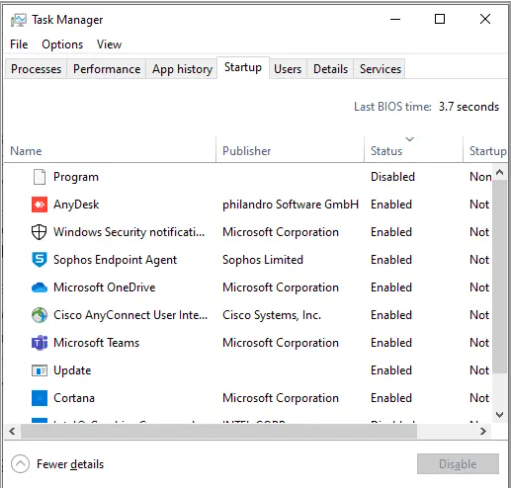The width and height of the screenshot is (511, 488).
Task: Collapse view with Fewer details arrow
Action: [x=20, y=464]
